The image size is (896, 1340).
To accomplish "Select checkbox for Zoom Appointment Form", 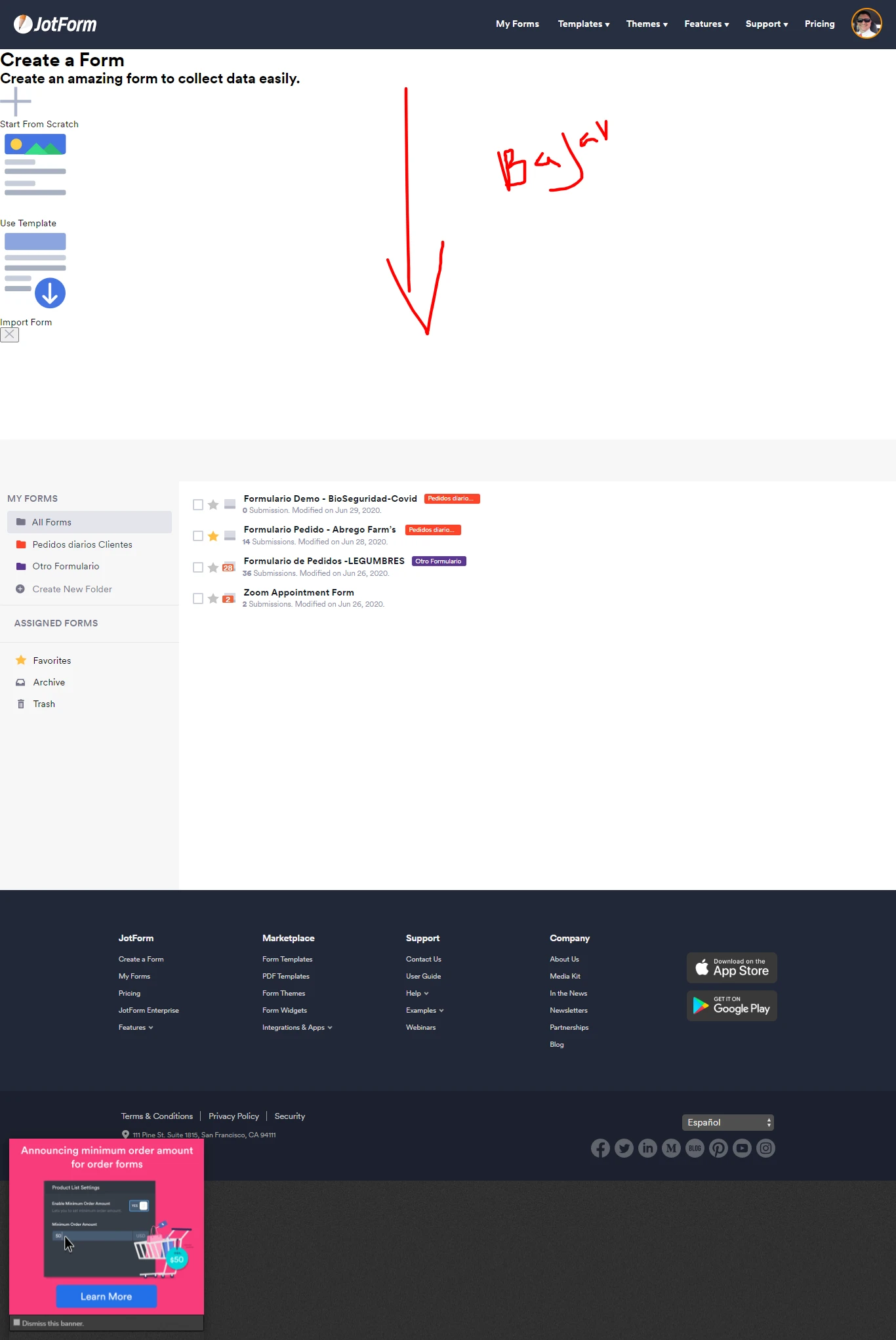I will (198, 598).
